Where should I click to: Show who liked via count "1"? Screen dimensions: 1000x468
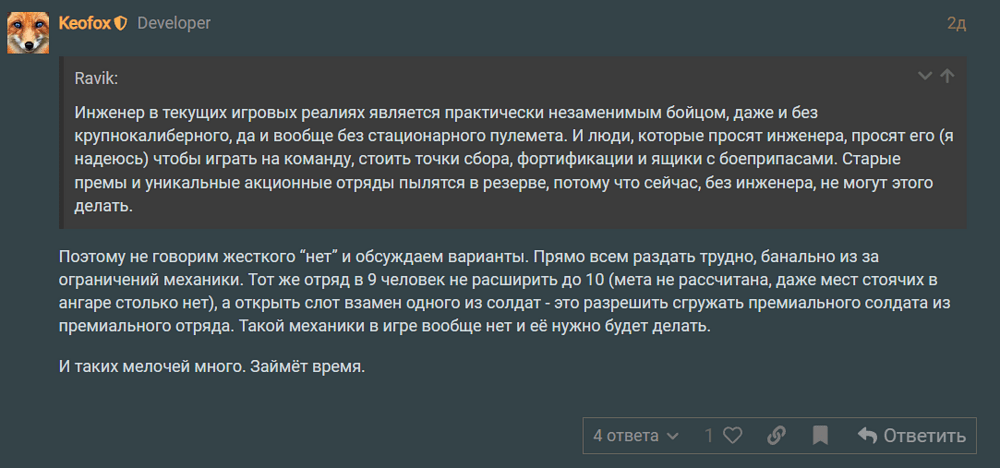(x=709, y=436)
